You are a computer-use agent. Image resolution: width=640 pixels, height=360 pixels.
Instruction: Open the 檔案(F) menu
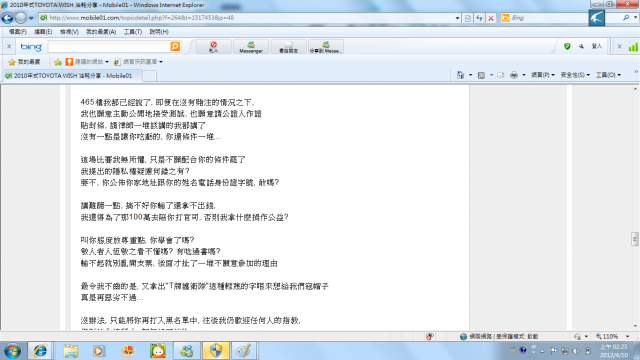click(x=18, y=32)
